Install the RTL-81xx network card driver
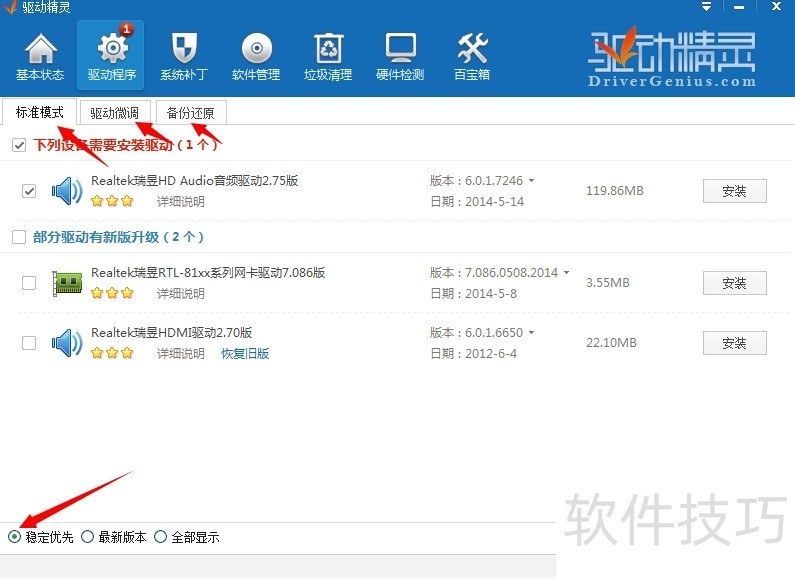 (x=734, y=283)
